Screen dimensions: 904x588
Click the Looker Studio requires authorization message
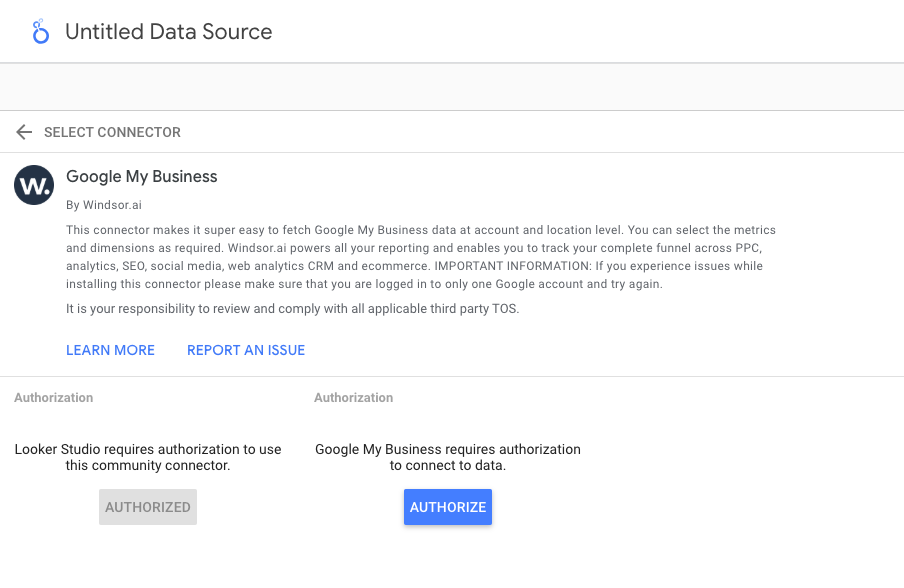pyautogui.click(x=148, y=457)
